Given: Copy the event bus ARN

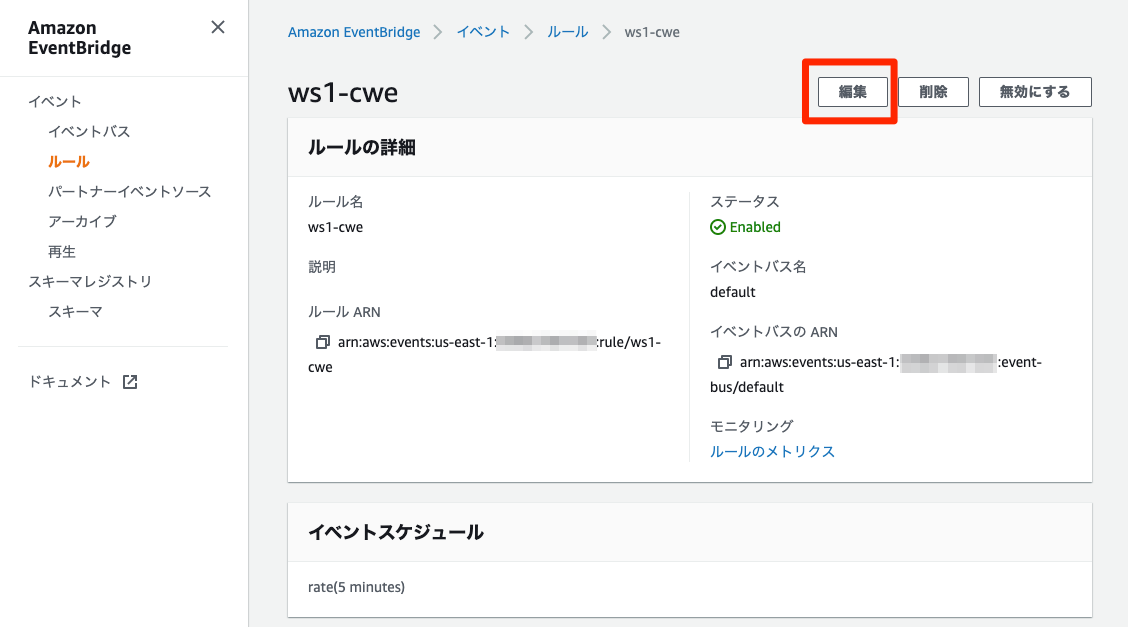Looking at the screenshot, I should (x=725, y=362).
